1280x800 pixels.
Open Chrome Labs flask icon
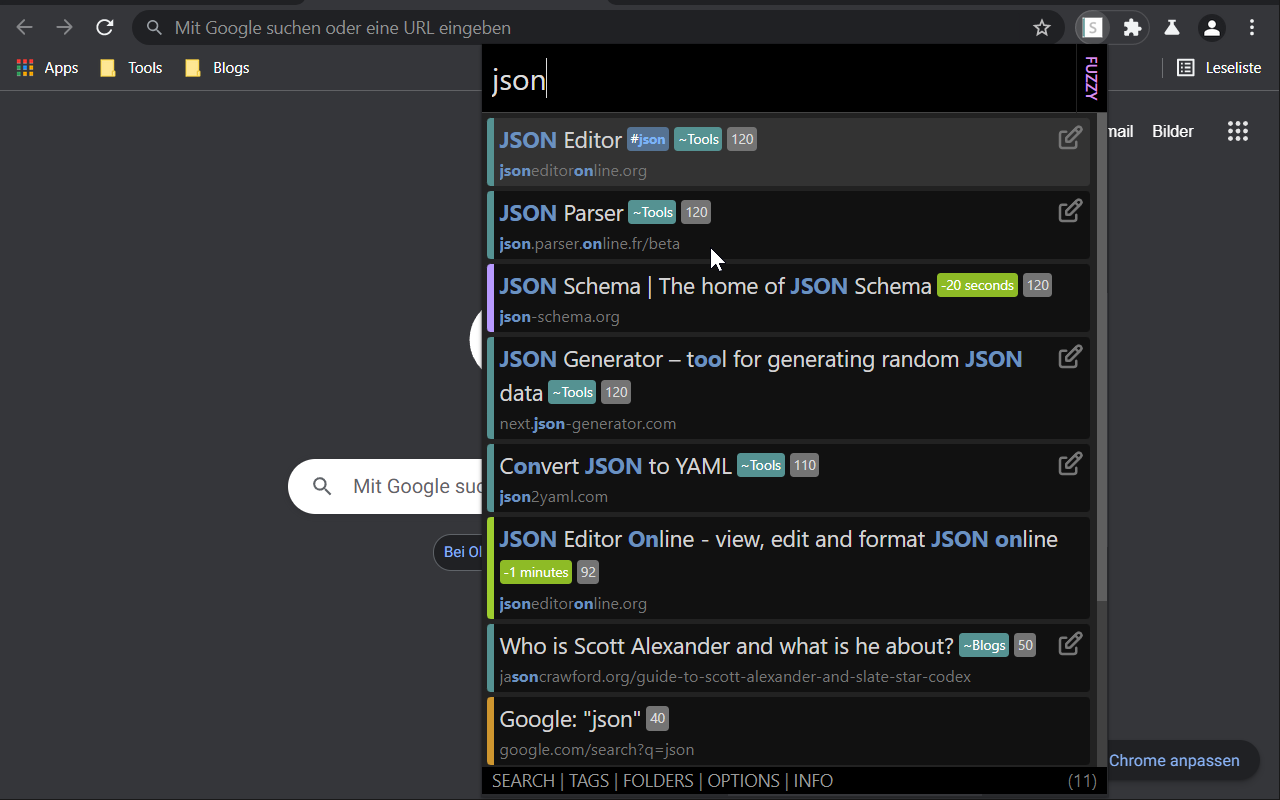pyautogui.click(x=1172, y=28)
